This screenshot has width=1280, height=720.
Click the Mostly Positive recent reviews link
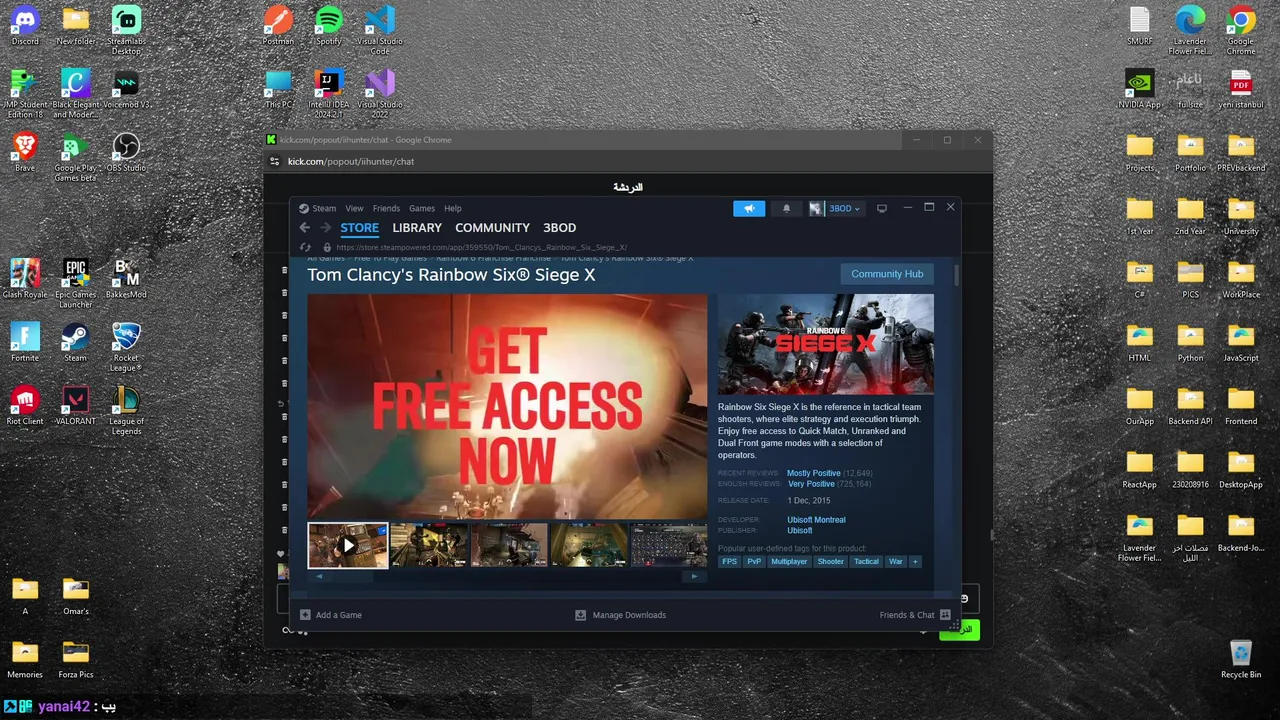(814, 473)
